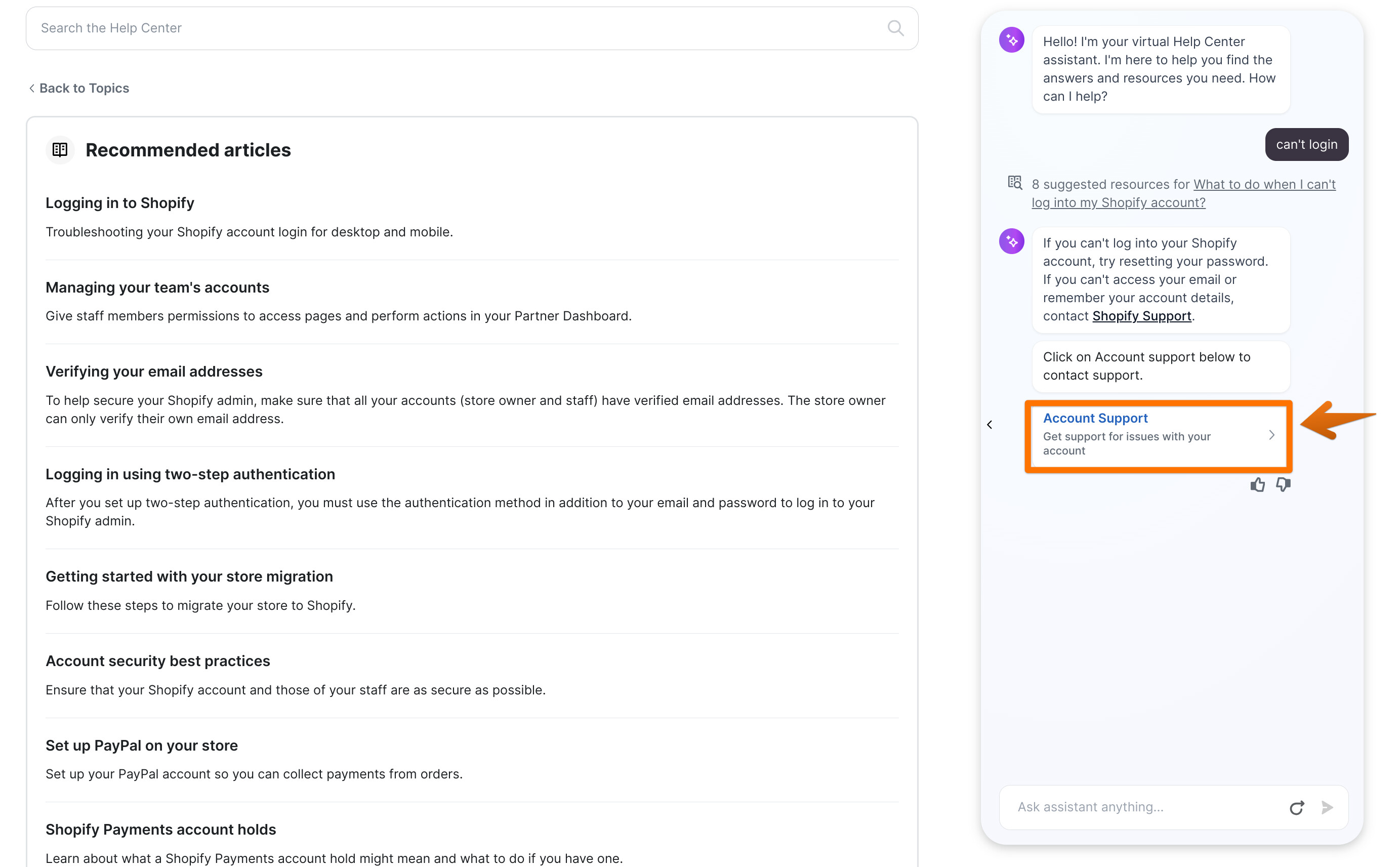Open Logging in using two-step authentication article
Viewport: 1400px width, 867px height.
(x=190, y=474)
